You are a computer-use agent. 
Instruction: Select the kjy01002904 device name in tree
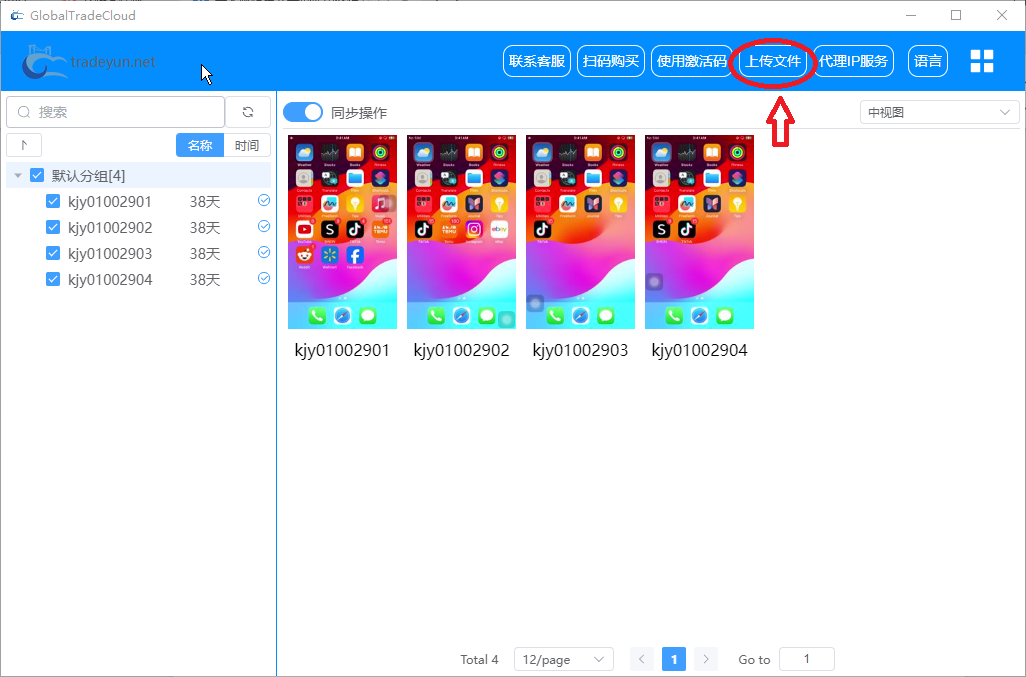pyautogui.click(x=110, y=279)
